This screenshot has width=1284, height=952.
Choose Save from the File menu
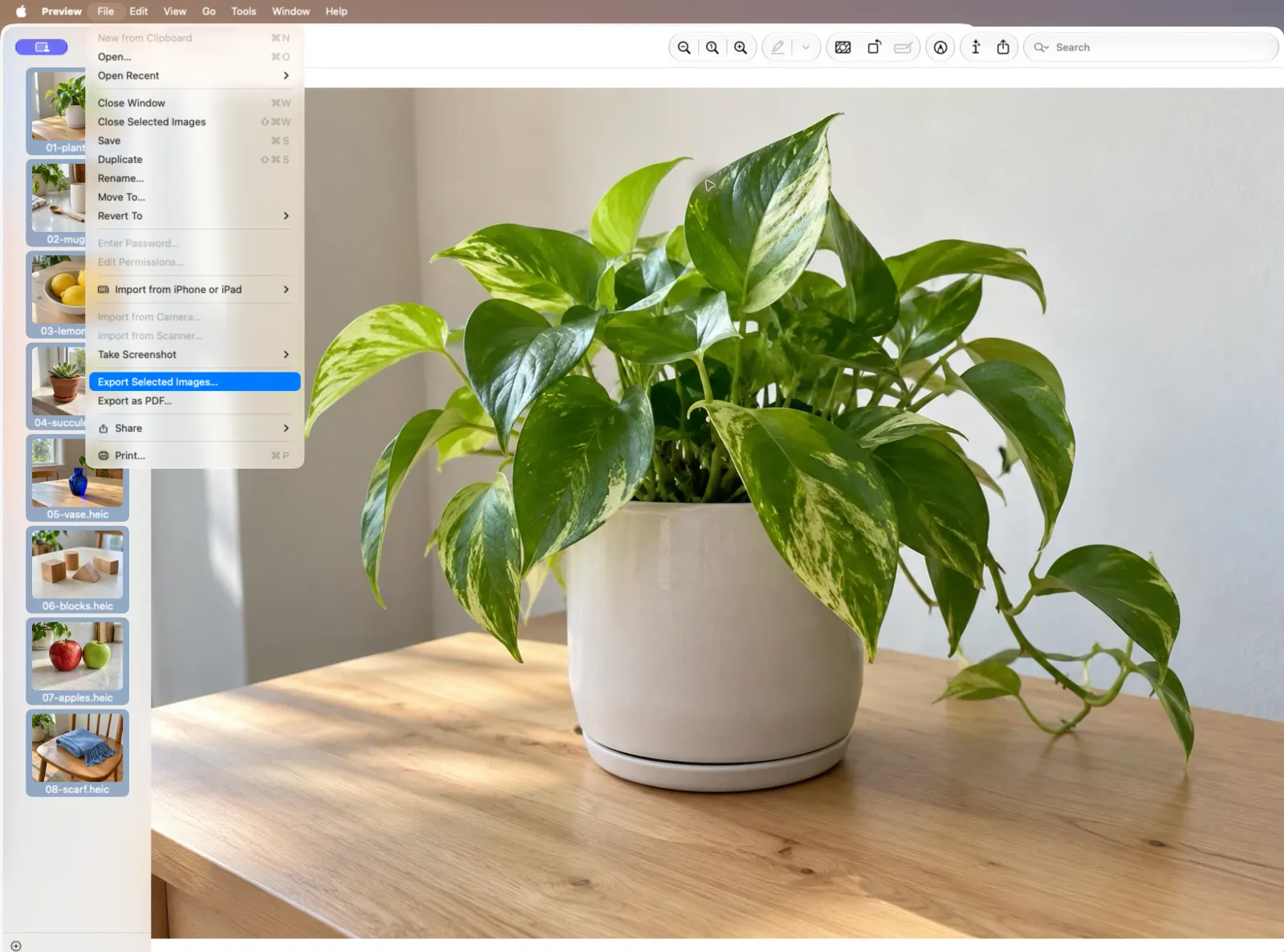[x=194, y=140]
